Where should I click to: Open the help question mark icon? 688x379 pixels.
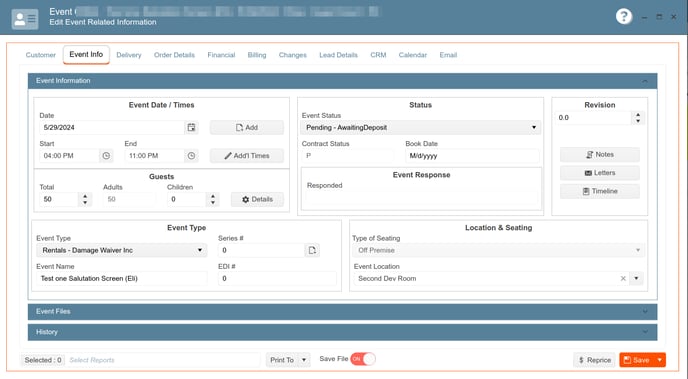tap(624, 17)
